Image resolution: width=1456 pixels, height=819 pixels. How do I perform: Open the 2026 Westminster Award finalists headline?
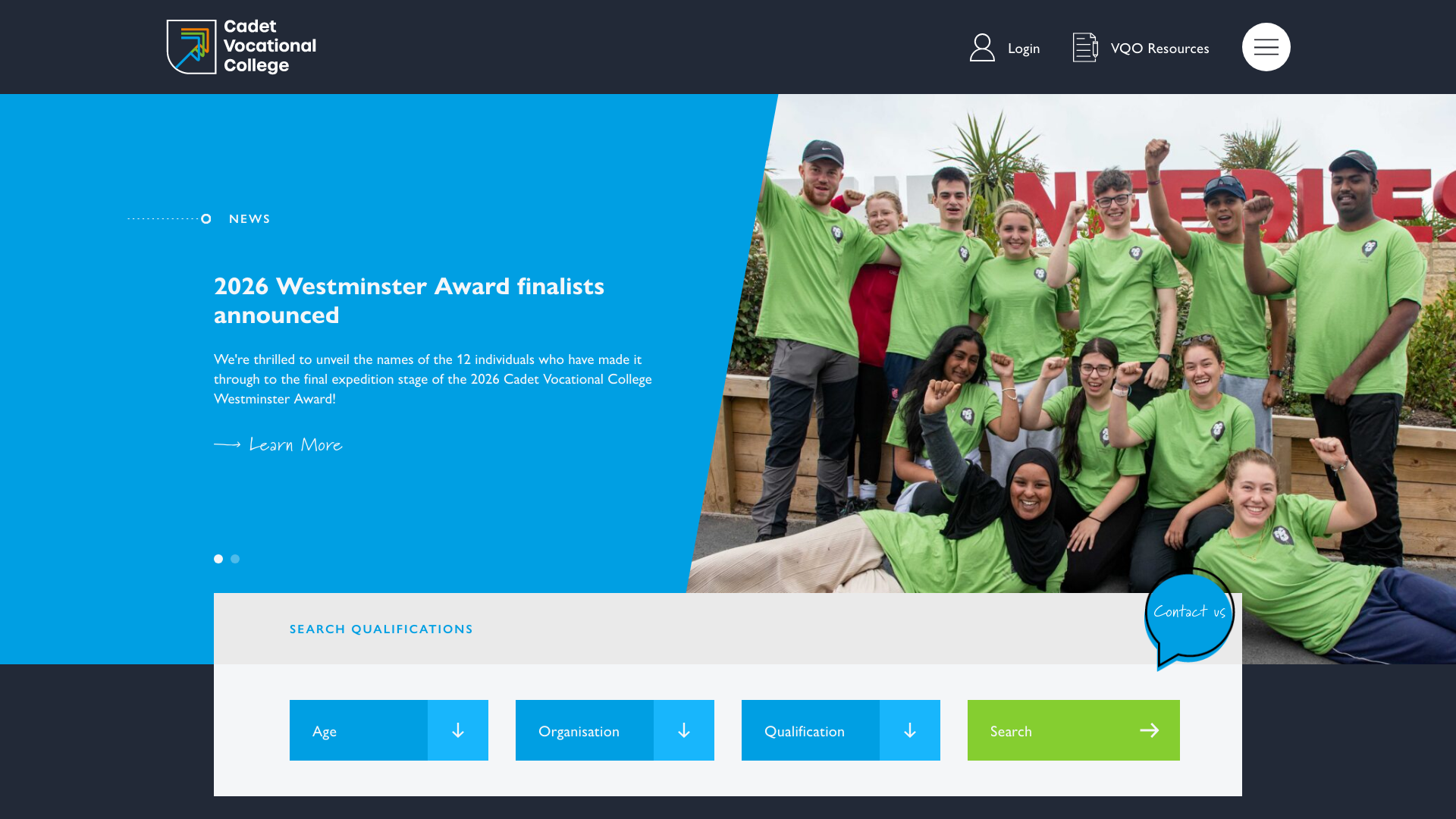tap(409, 300)
